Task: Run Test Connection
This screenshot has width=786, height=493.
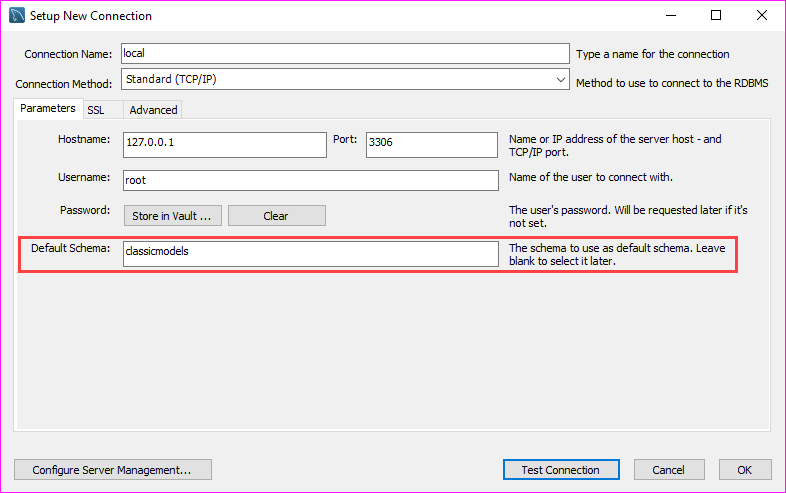Action: pyautogui.click(x=560, y=470)
